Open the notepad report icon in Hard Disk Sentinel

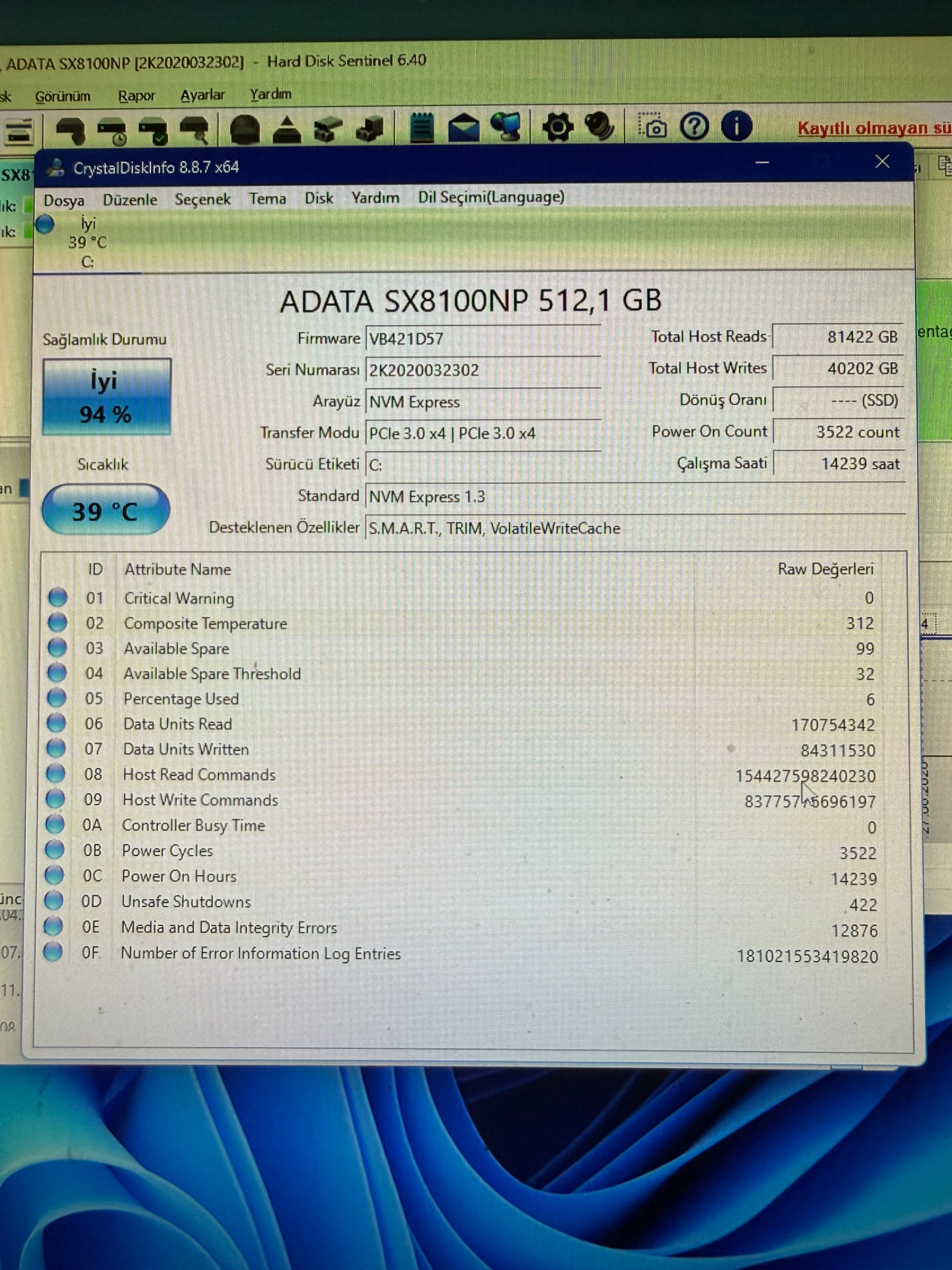[x=421, y=128]
